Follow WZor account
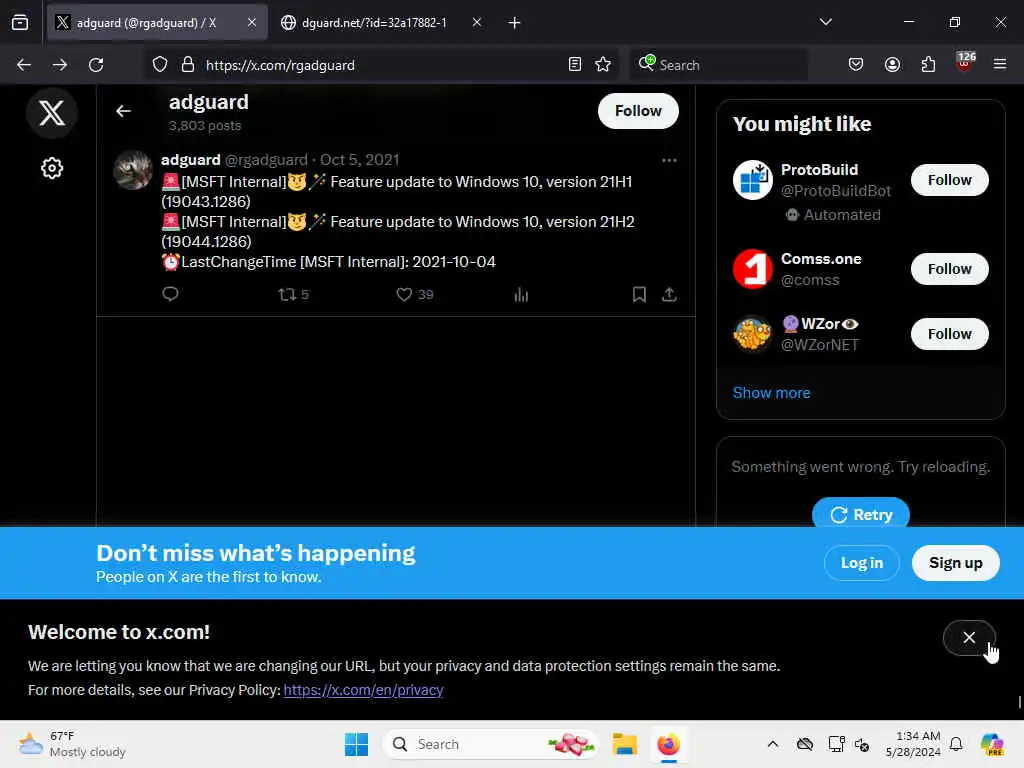Image resolution: width=1024 pixels, height=768 pixels. coord(950,334)
